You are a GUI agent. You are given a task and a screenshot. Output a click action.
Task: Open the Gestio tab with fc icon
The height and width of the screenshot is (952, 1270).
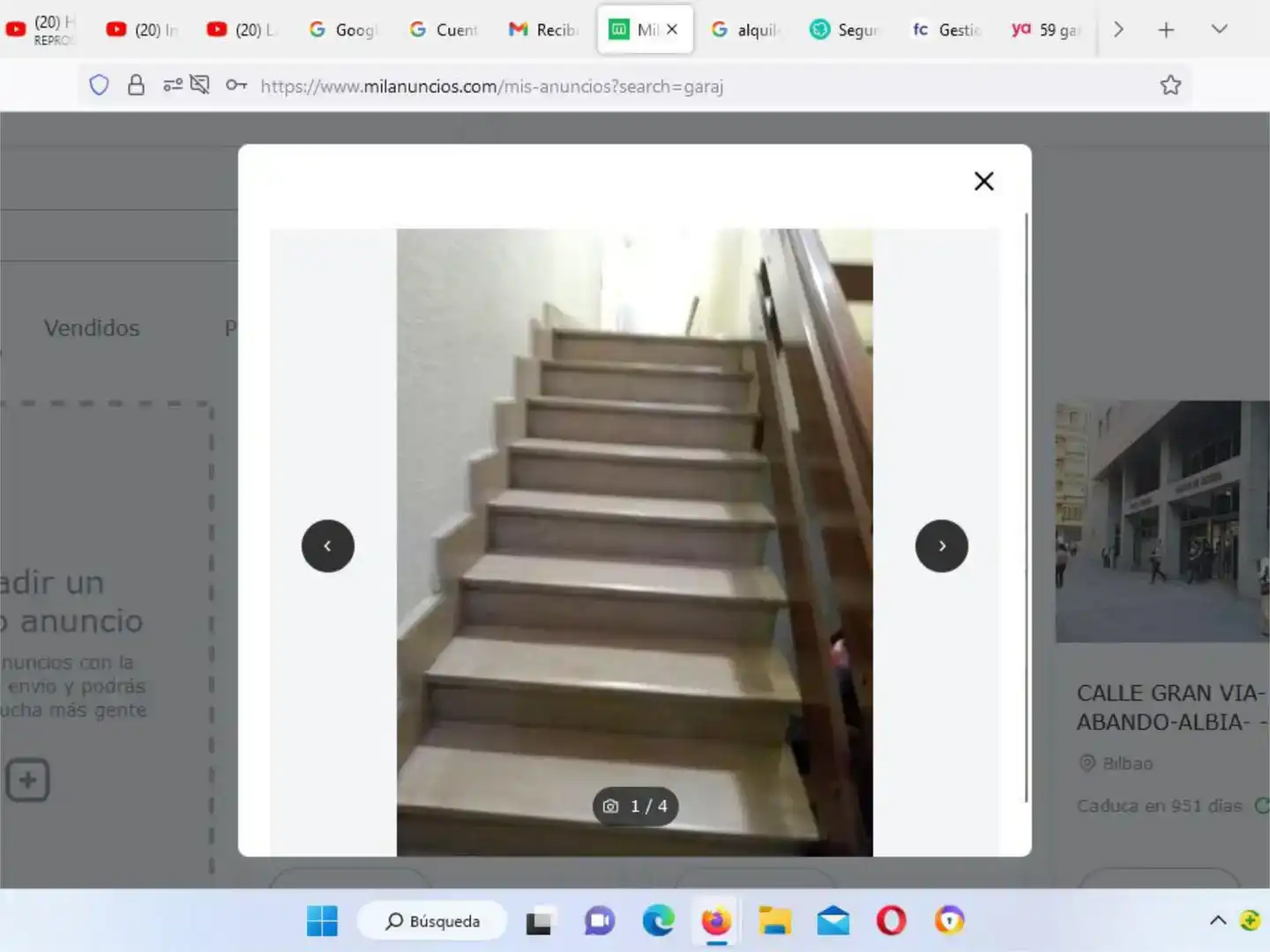[x=945, y=30]
